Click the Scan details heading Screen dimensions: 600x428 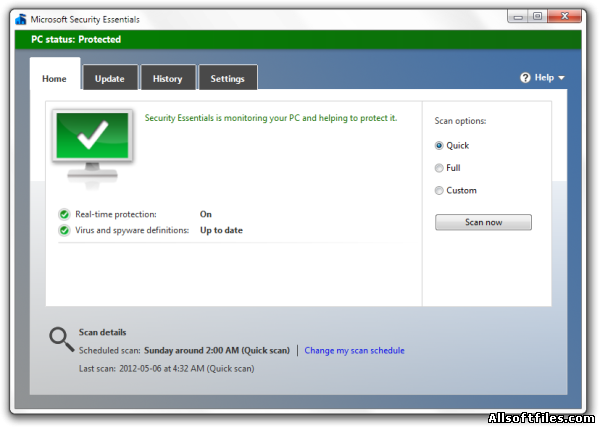103,332
